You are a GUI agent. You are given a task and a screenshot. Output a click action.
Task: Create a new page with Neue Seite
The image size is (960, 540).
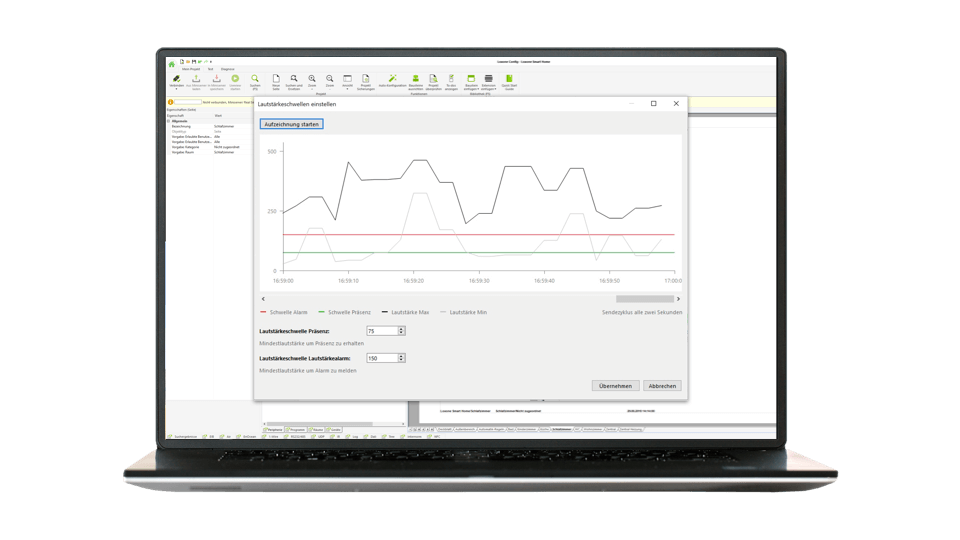pyautogui.click(x=275, y=79)
